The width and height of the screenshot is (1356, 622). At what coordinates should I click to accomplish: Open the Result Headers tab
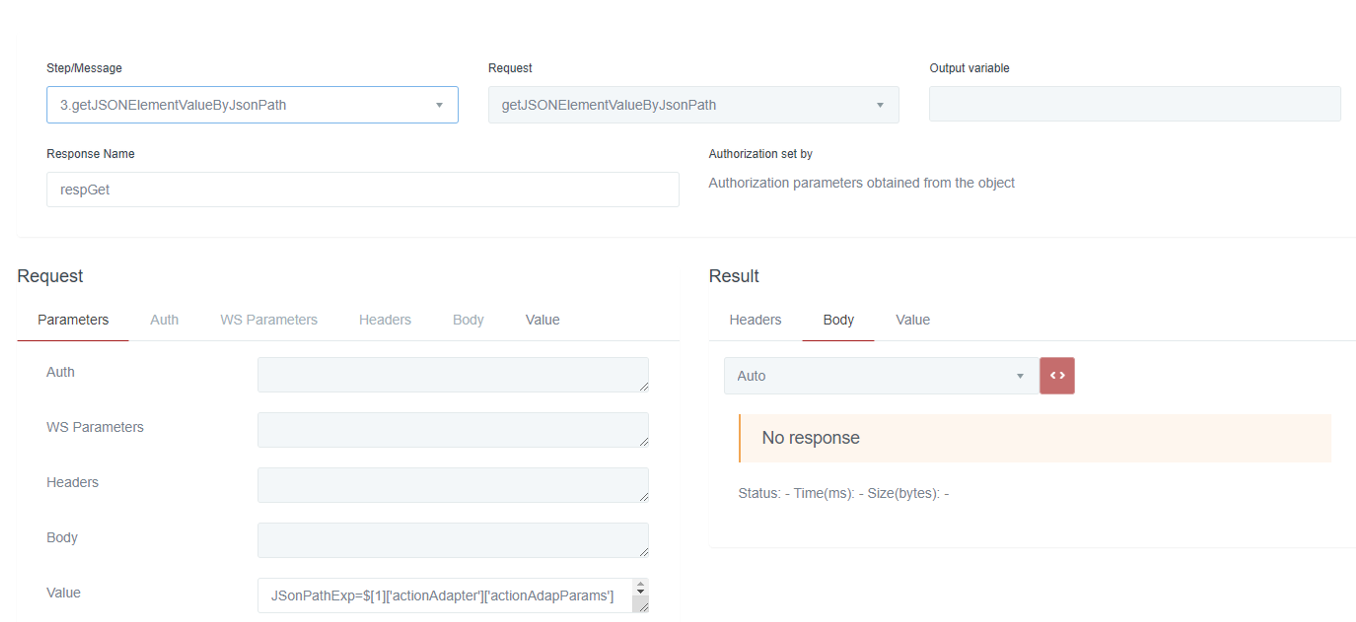(x=755, y=320)
